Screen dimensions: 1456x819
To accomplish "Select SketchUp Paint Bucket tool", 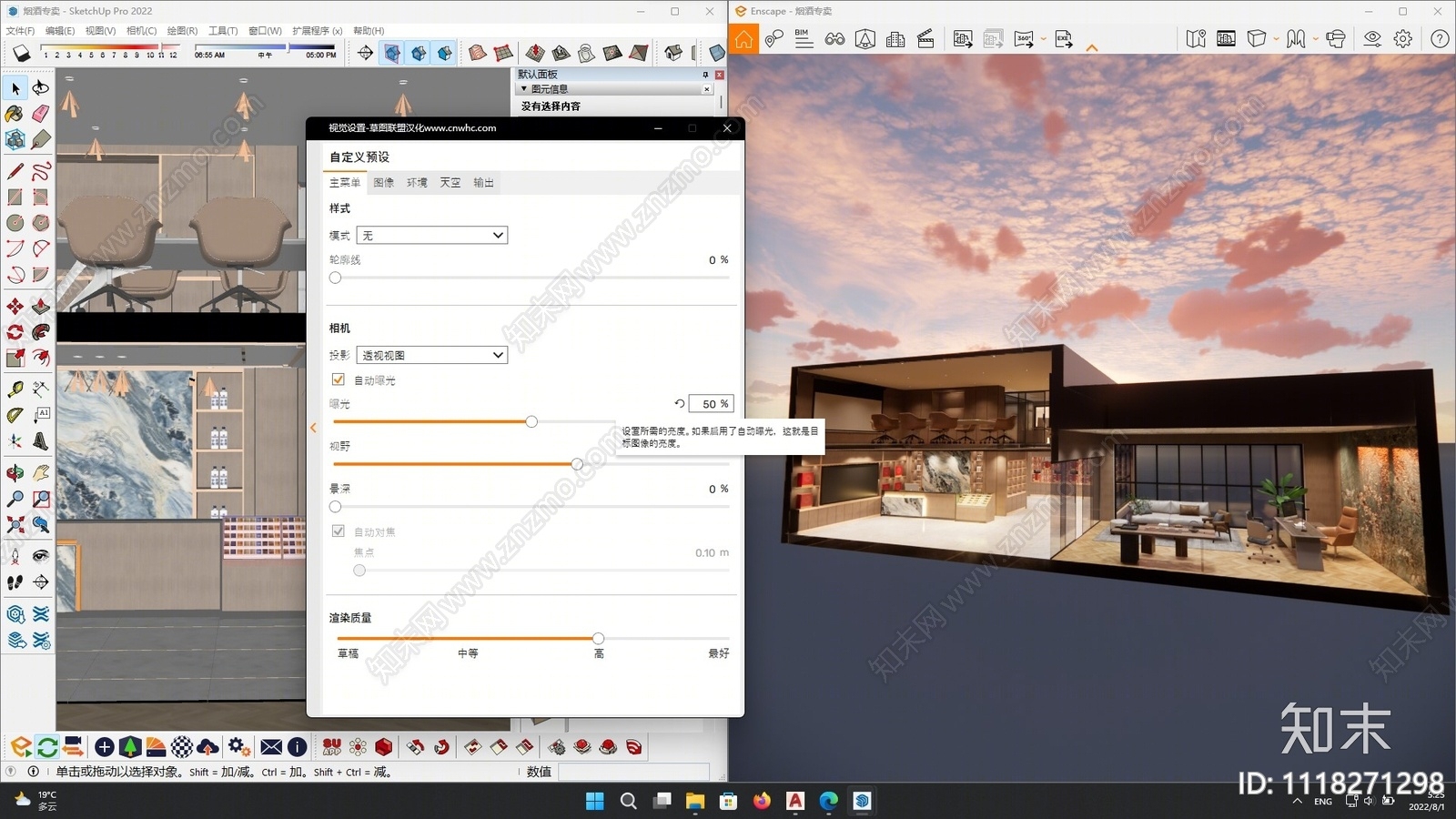I will point(15,114).
